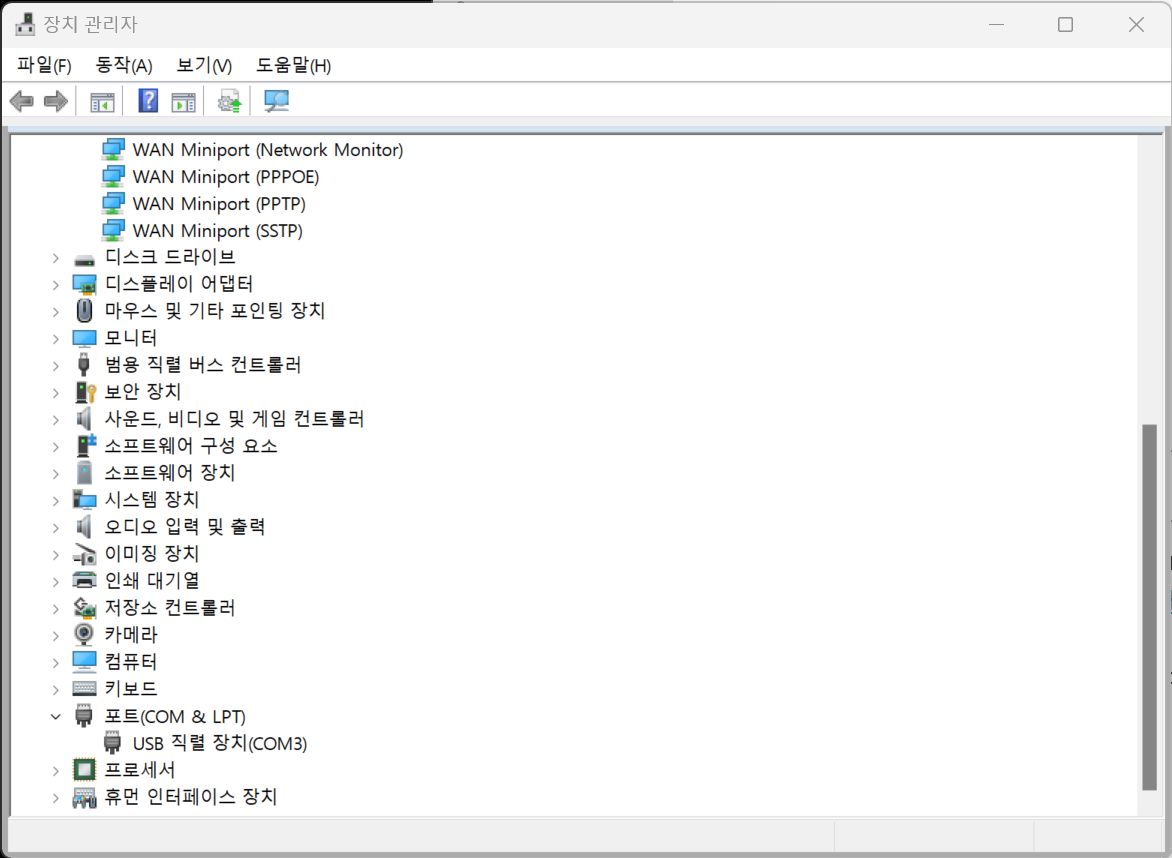Select the 소프트웨어 구성 요소 label

(191, 445)
